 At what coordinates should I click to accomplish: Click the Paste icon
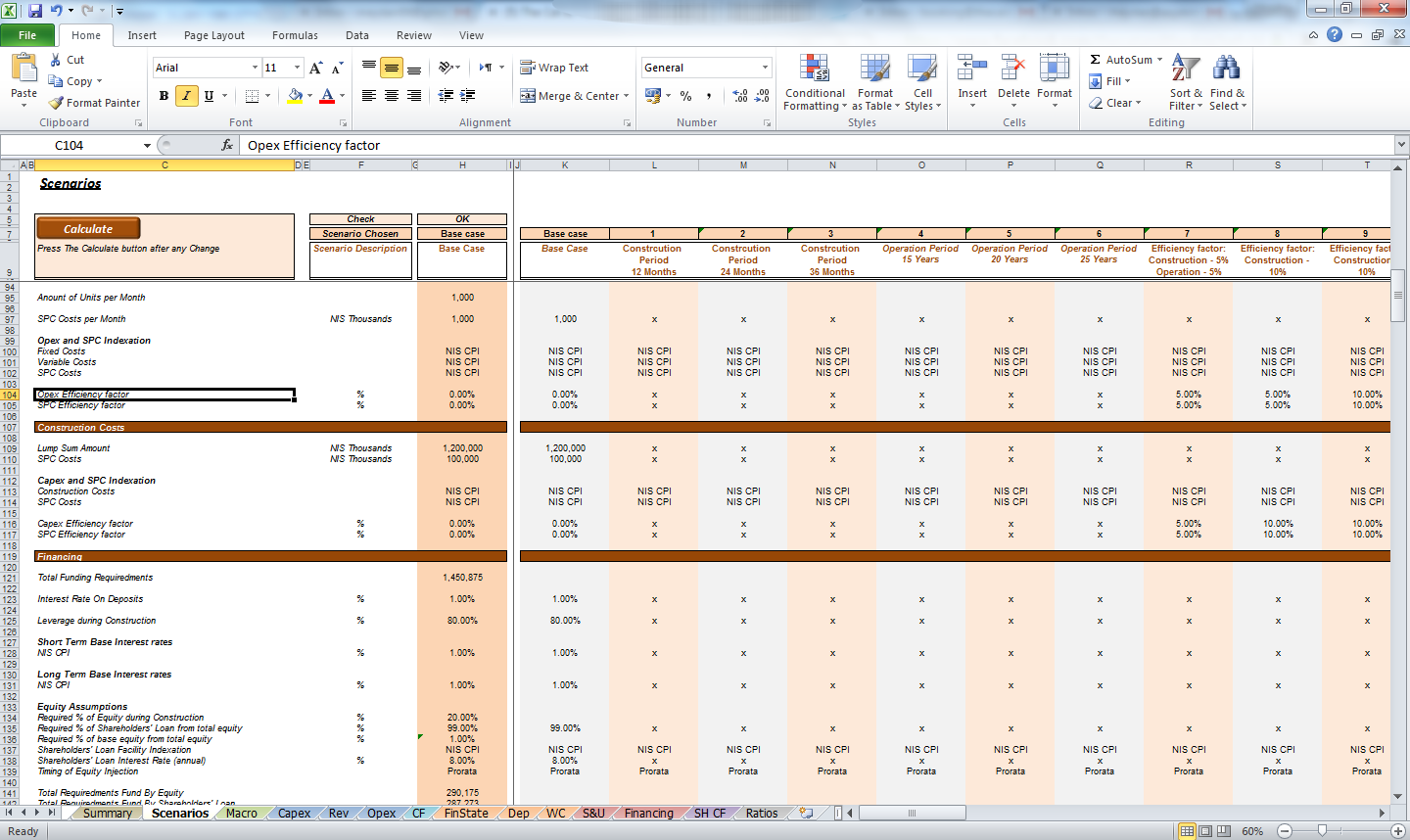pyautogui.click(x=23, y=69)
